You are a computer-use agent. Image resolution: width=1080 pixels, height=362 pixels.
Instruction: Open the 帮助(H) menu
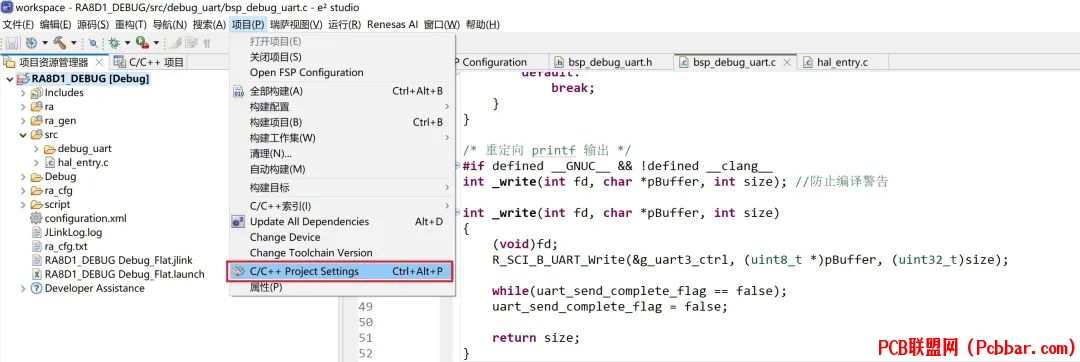(483, 24)
